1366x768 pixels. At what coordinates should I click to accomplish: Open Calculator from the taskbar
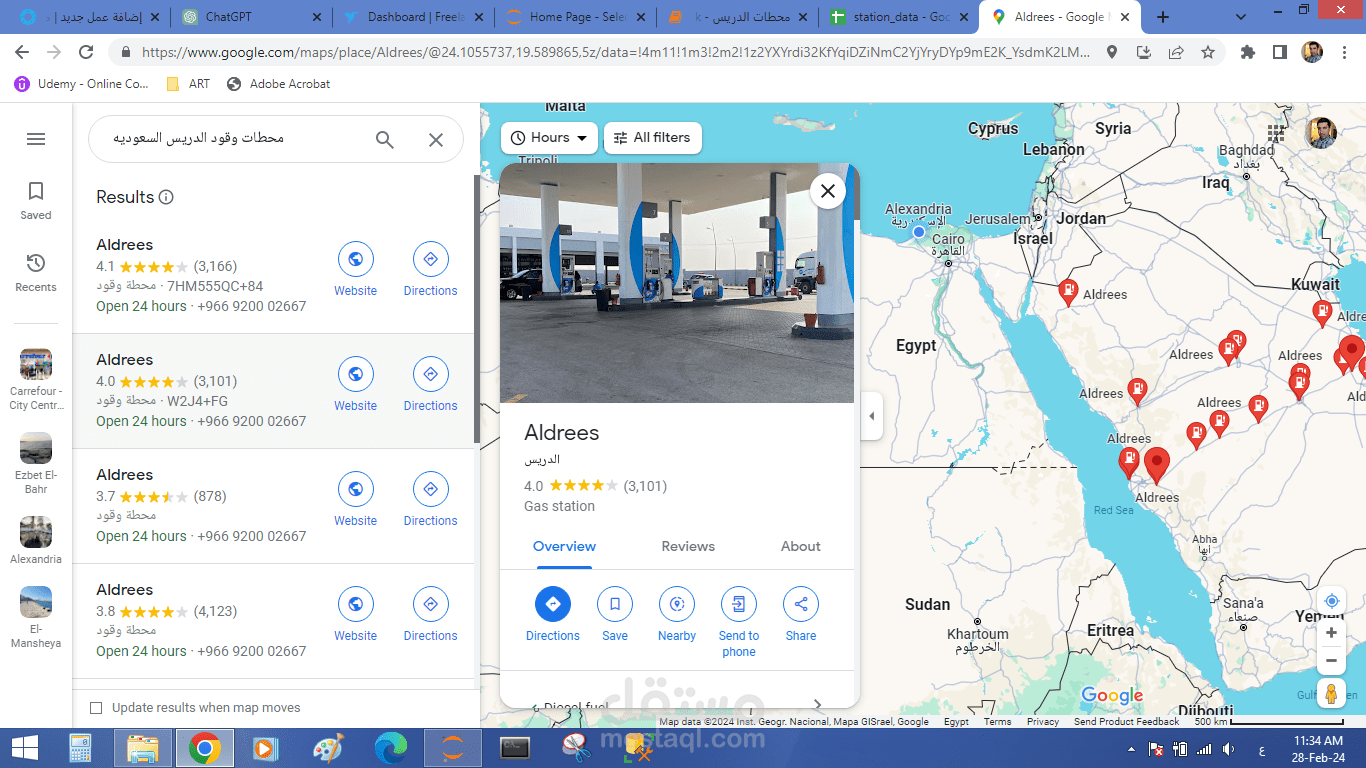(x=81, y=748)
